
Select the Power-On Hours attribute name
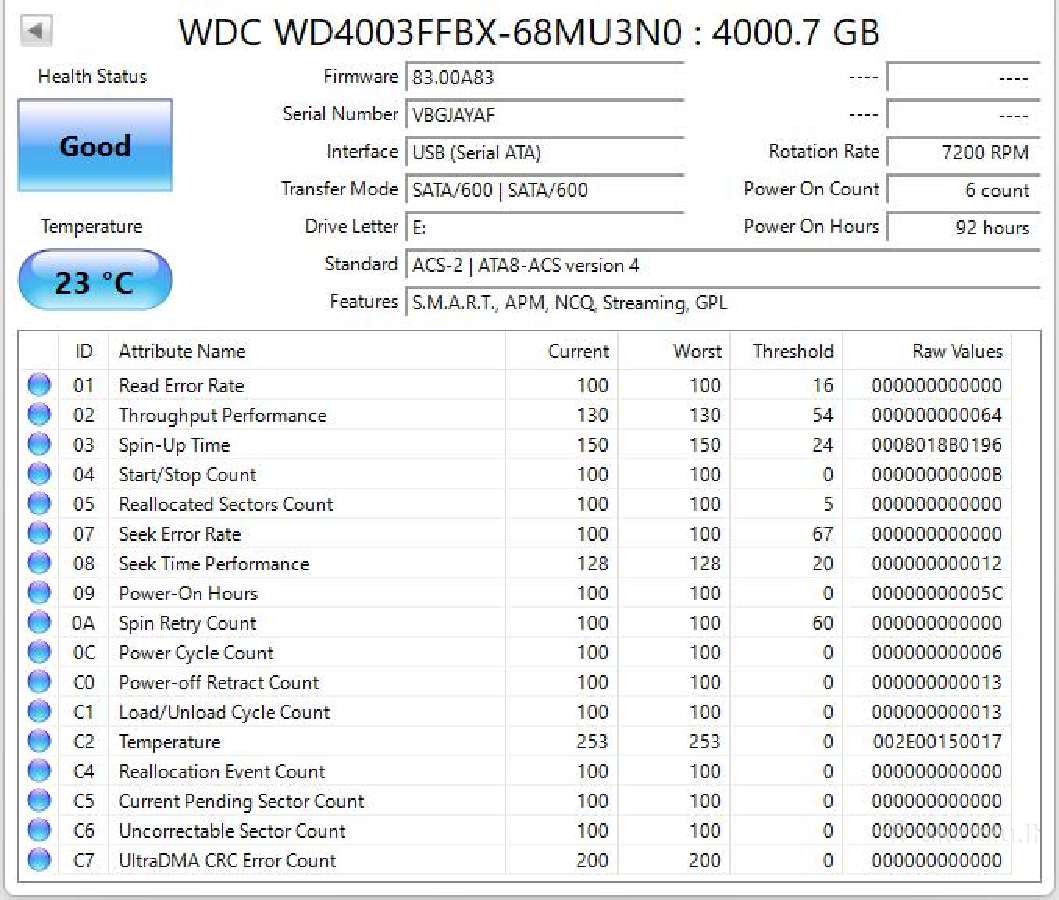coord(188,593)
